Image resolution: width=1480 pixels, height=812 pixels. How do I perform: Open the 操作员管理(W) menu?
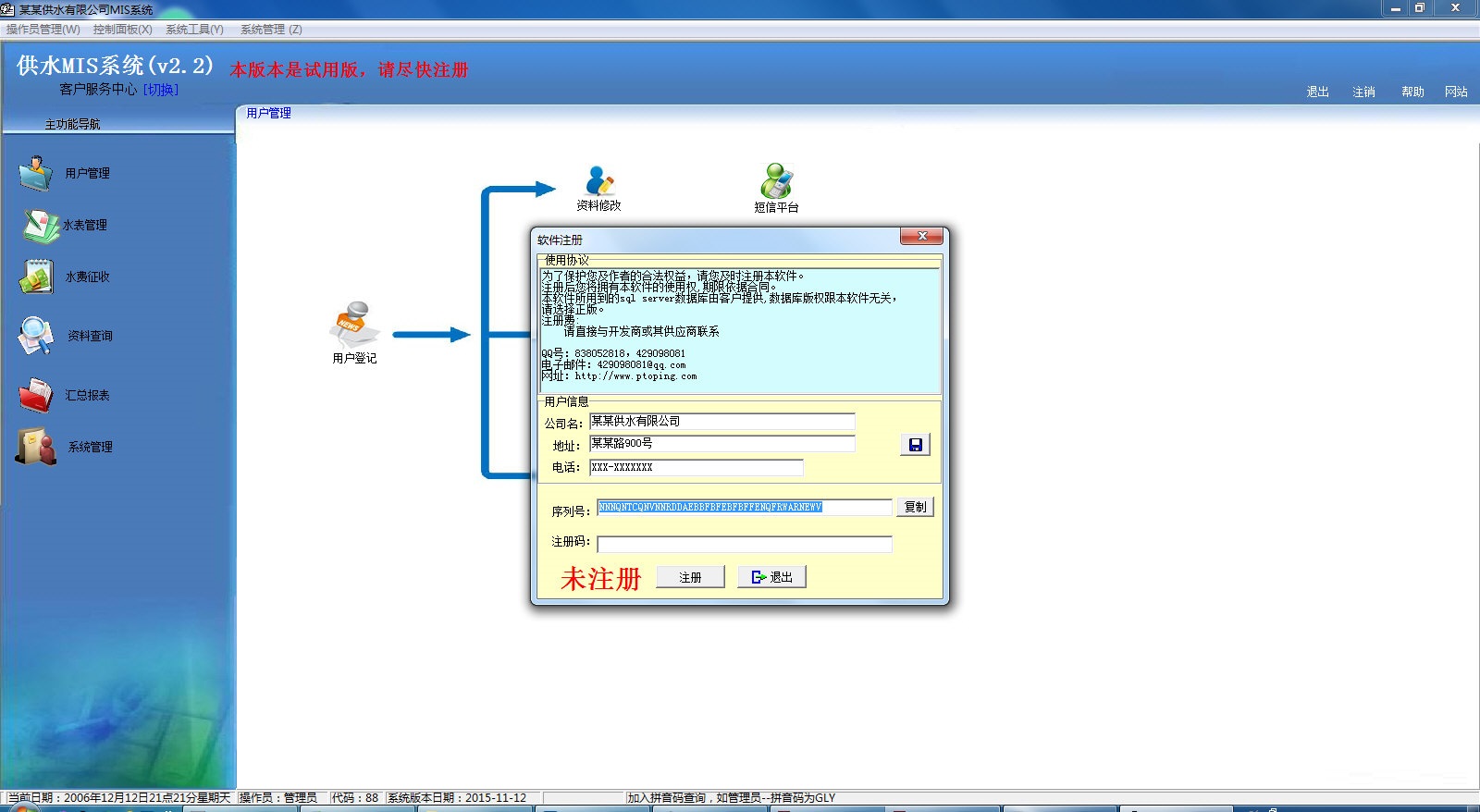pyautogui.click(x=43, y=30)
